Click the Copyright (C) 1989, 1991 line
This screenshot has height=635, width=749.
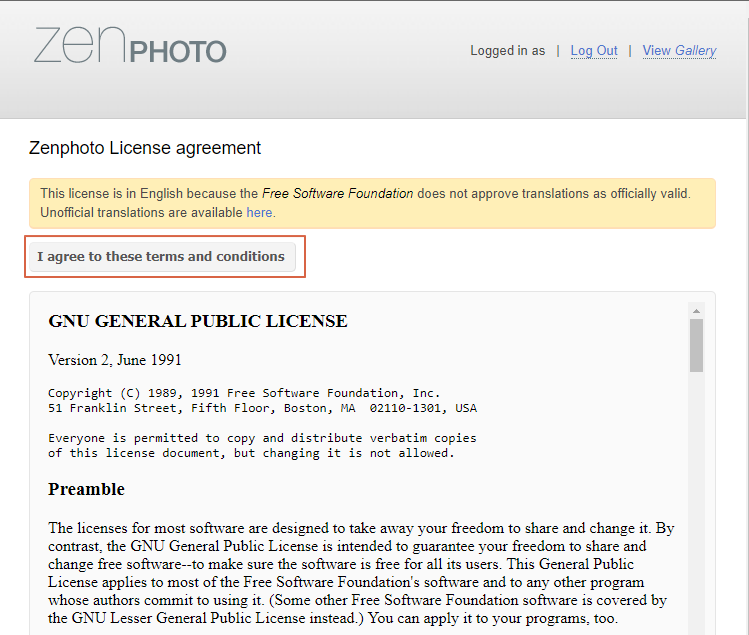244,393
